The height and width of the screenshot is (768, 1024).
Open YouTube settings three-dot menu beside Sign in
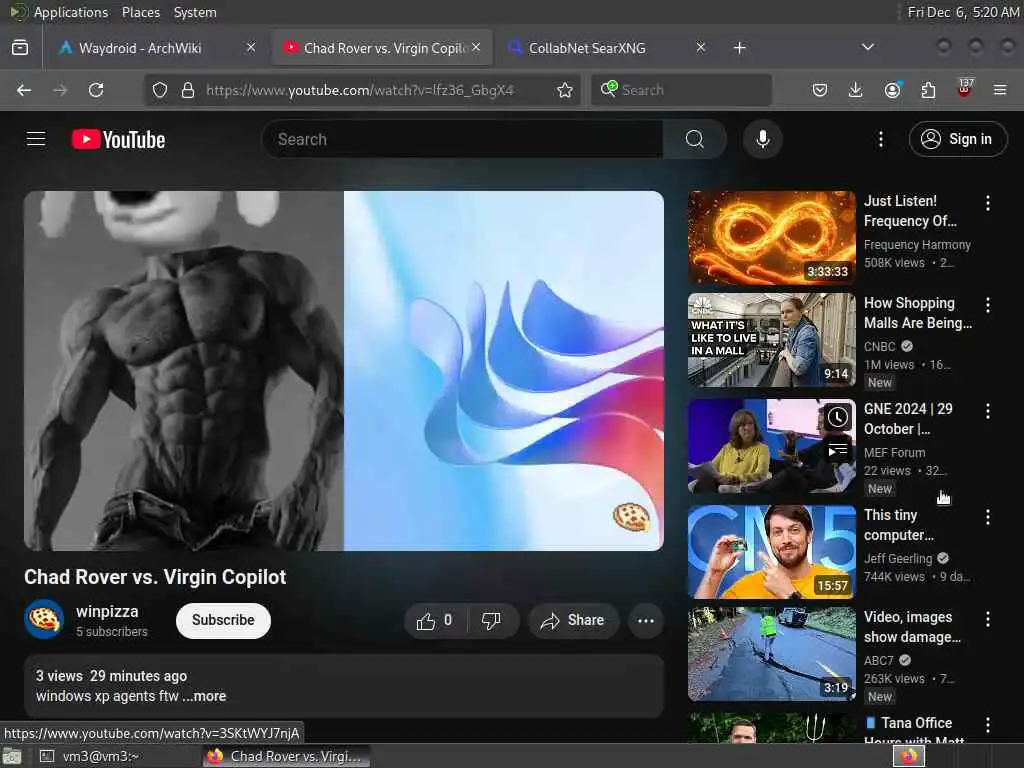tap(880, 139)
